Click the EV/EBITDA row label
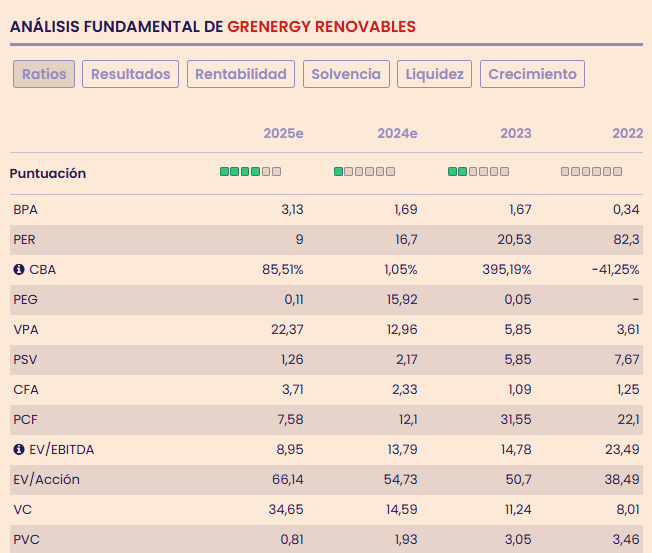This screenshot has height=553, width=652. pyautogui.click(x=62, y=449)
